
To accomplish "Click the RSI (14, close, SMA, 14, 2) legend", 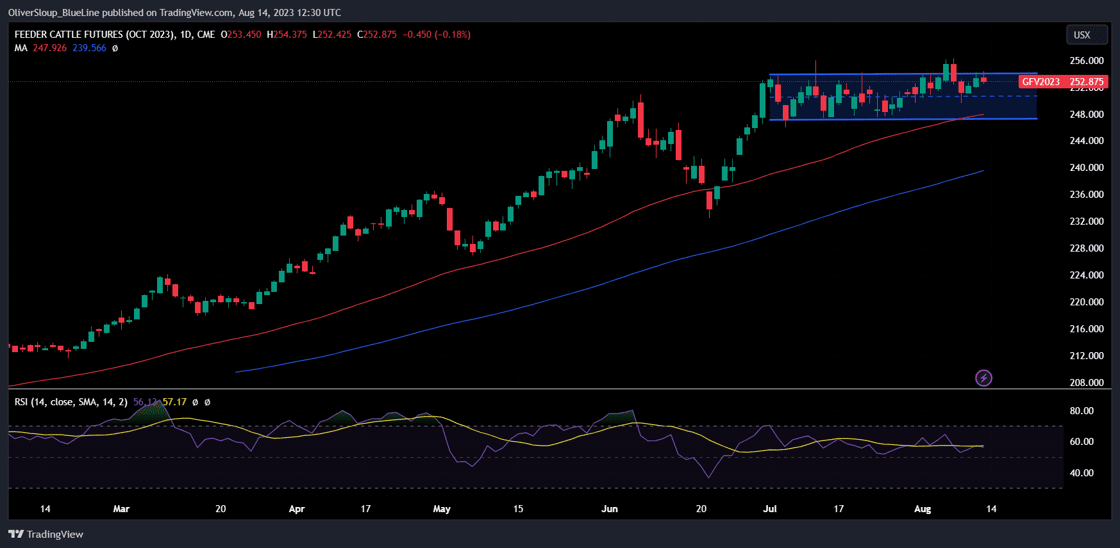I will 71,402.
